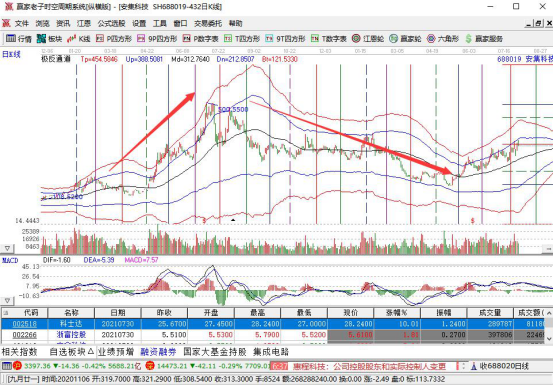Click the red 沪 Shanghai index icon
The image size is (554, 385).
[17, 366]
